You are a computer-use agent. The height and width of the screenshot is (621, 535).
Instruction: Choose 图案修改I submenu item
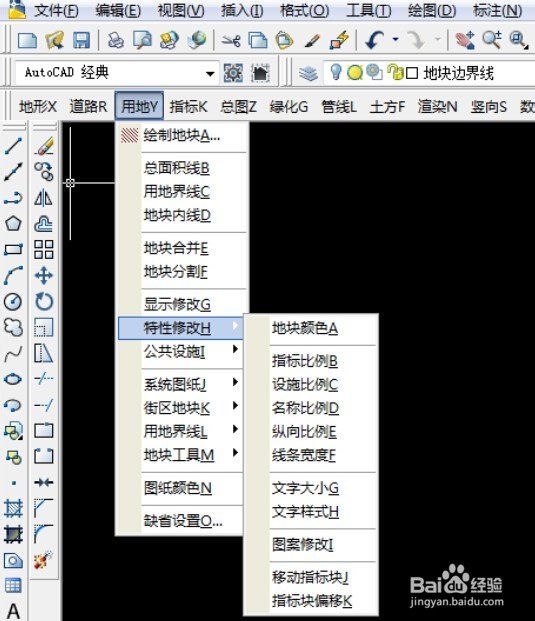pyautogui.click(x=311, y=545)
